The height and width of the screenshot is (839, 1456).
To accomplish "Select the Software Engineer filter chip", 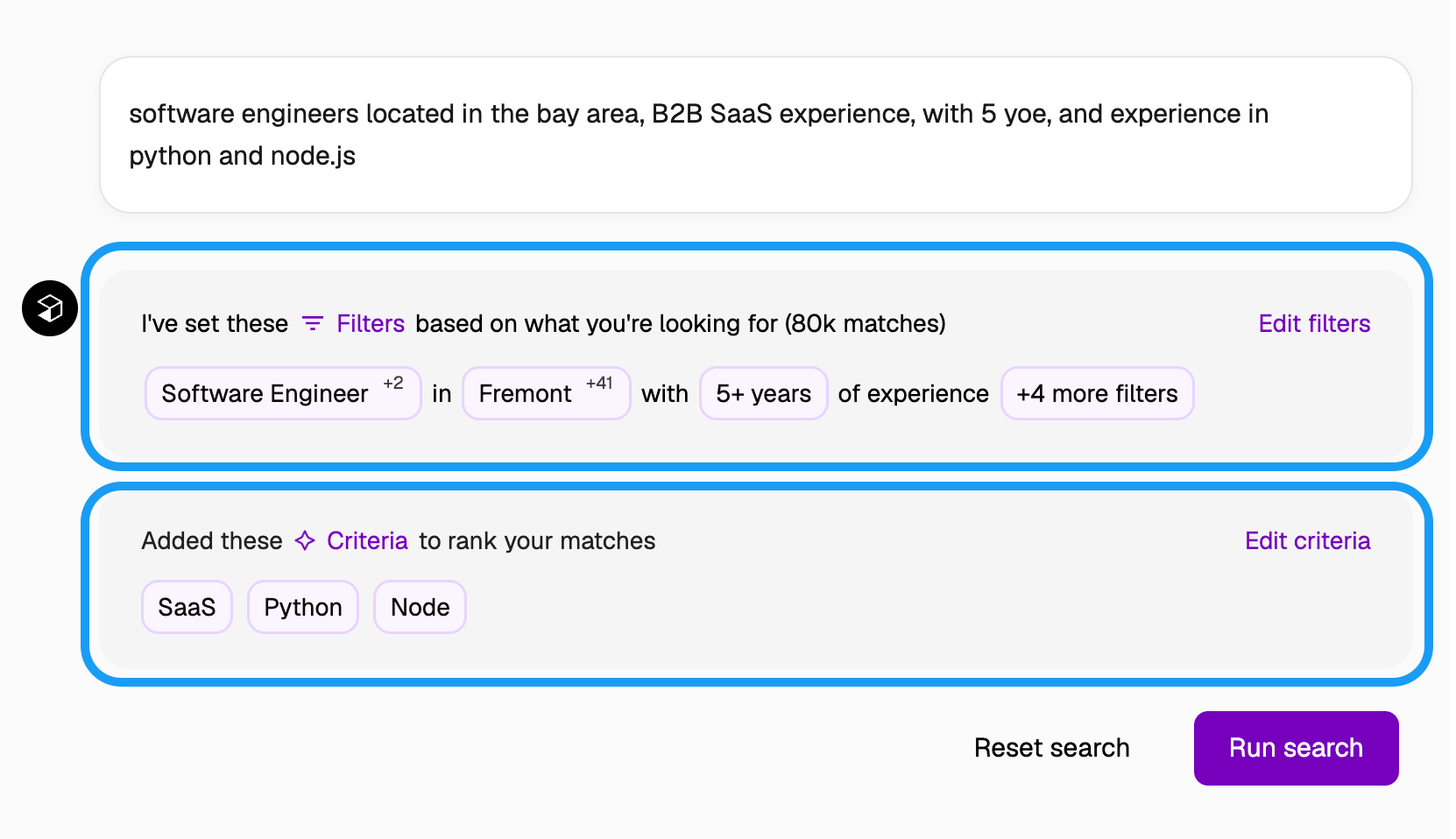I will (x=283, y=393).
